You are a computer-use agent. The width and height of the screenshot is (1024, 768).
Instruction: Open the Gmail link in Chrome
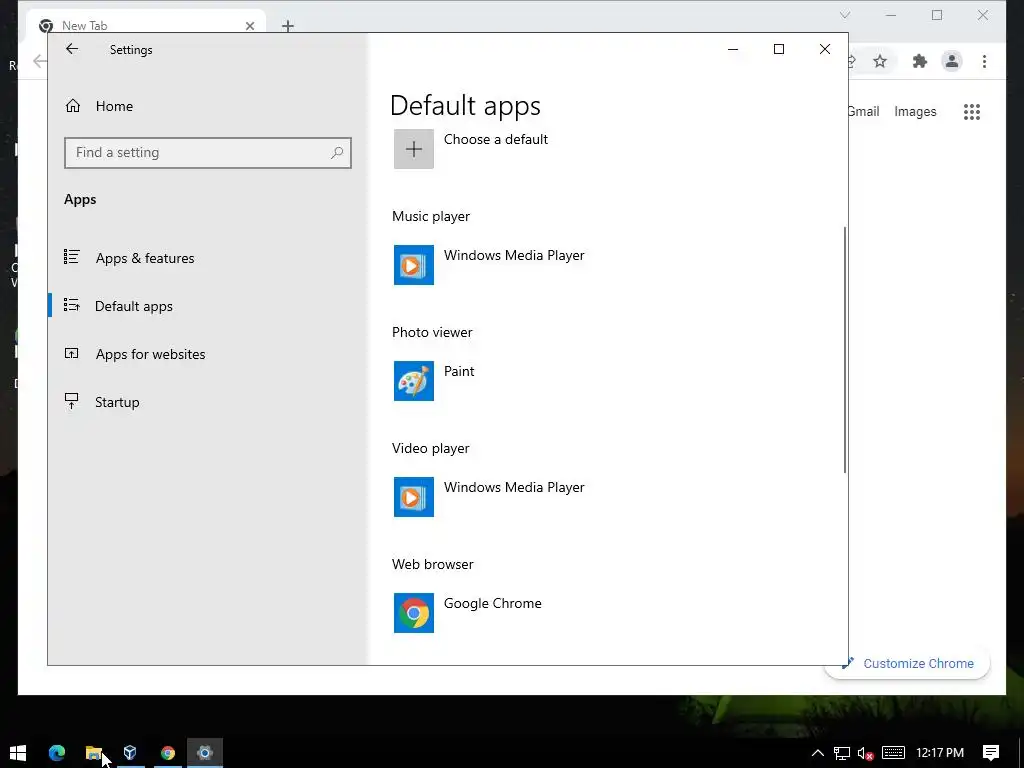pos(863,112)
